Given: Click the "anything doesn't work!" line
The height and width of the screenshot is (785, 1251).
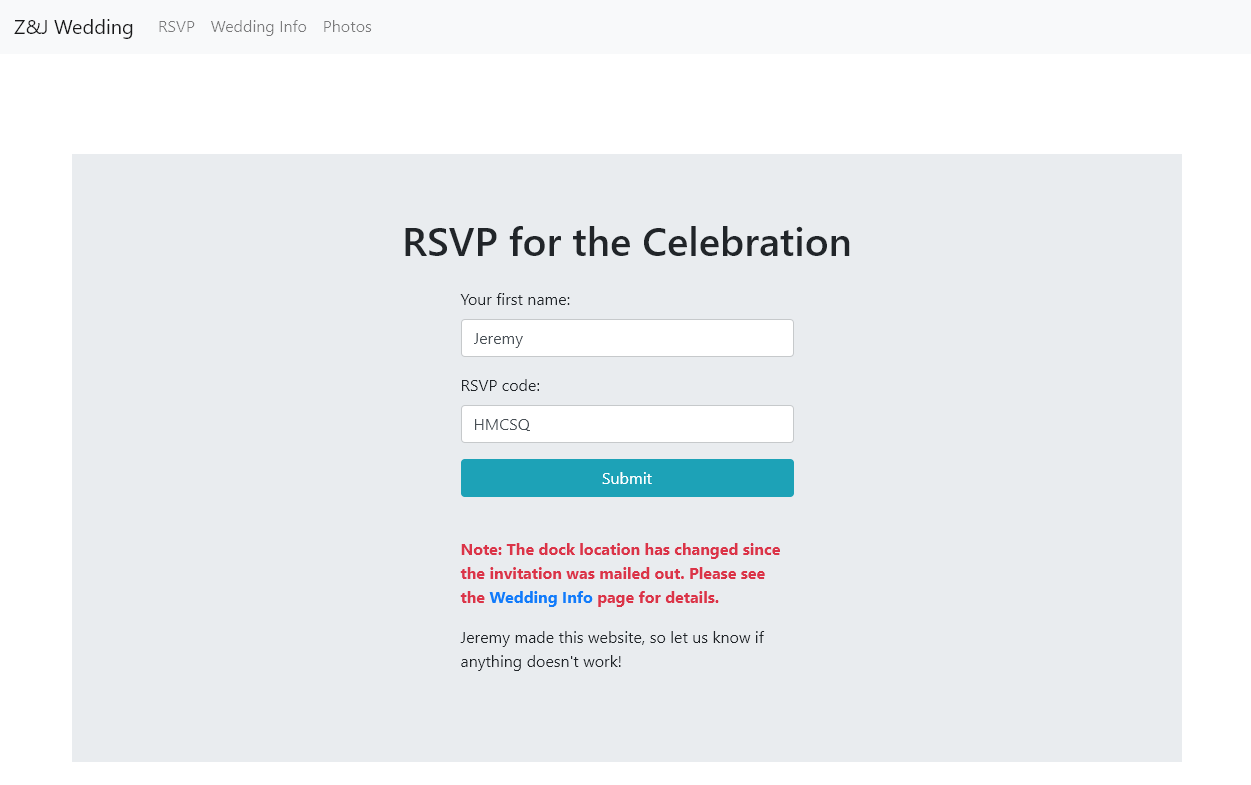Looking at the screenshot, I should click(x=540, y=662).
